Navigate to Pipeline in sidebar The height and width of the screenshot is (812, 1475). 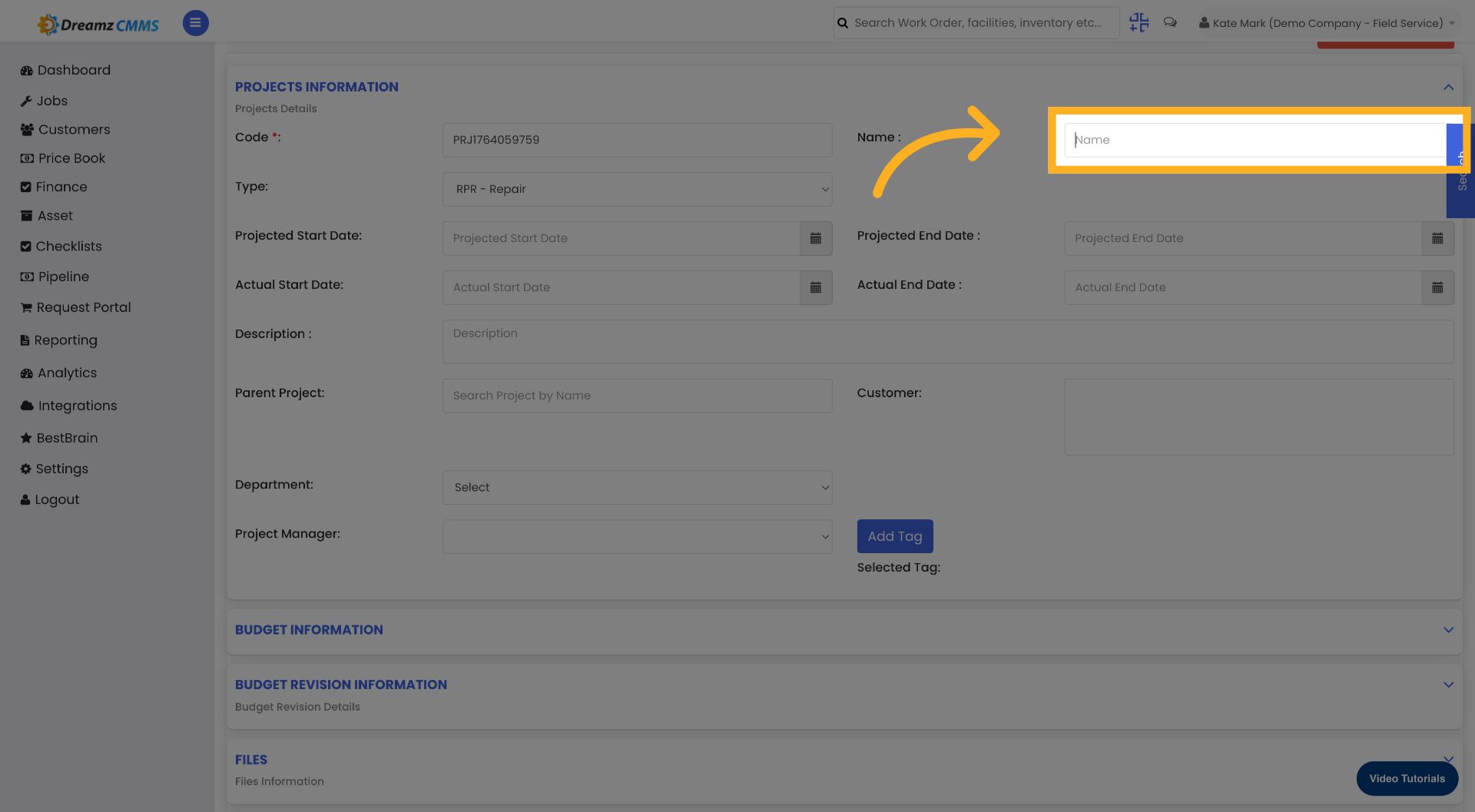pos(64,277)
